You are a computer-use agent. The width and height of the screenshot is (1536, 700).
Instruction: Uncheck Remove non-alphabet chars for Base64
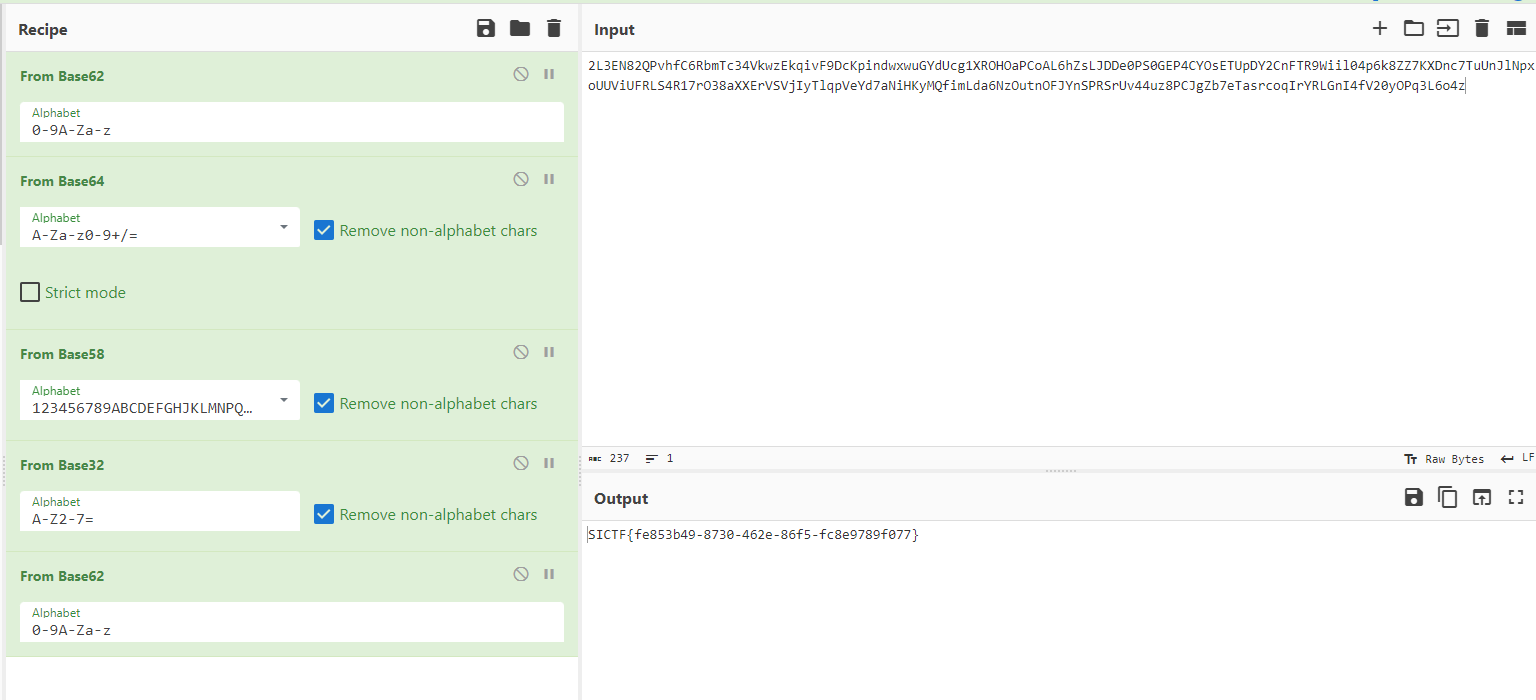[324, 230]
